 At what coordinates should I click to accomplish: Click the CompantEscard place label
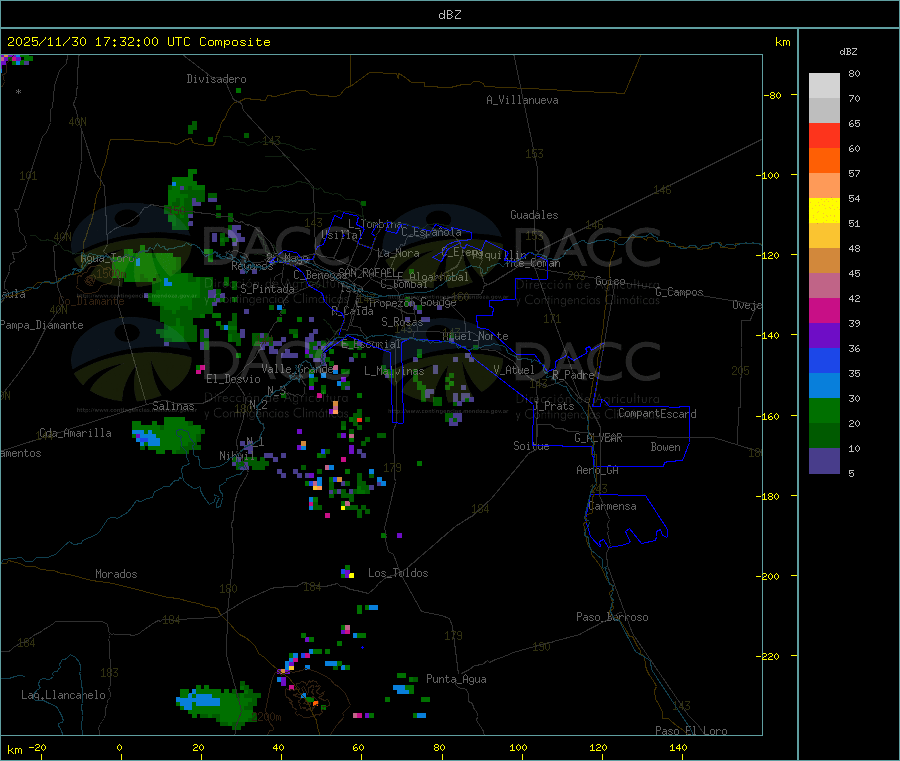(657, 414)
